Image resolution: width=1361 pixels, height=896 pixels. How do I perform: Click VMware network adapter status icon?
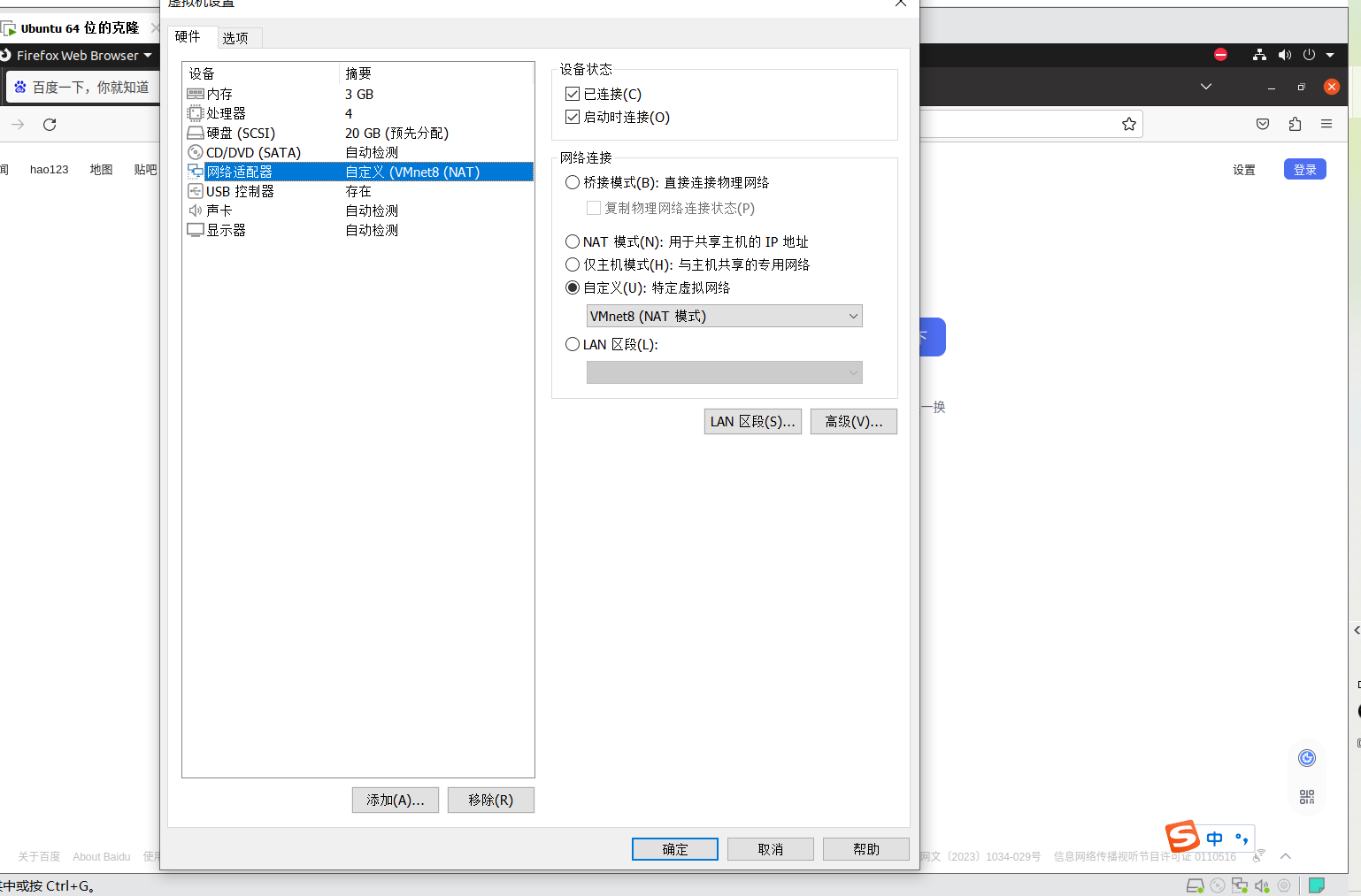coord(1240,885)
